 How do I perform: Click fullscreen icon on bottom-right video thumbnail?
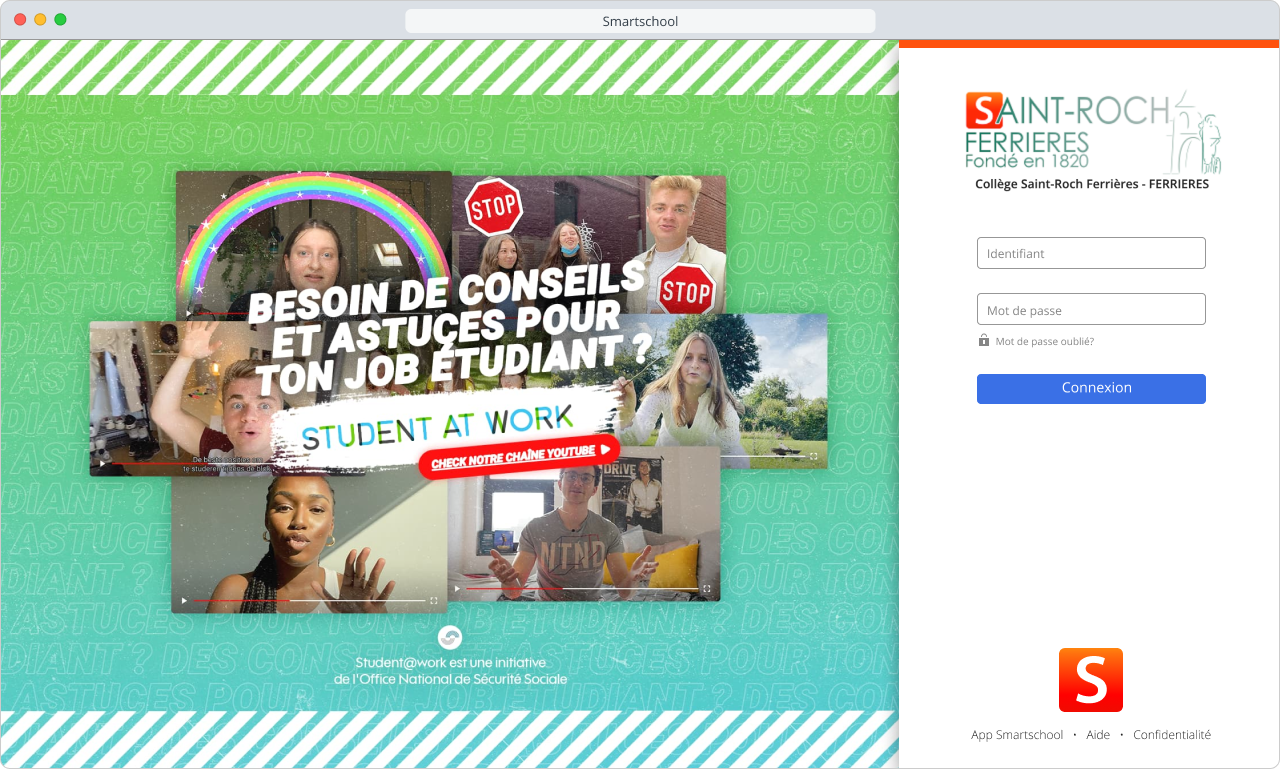[x=707, y=588]
